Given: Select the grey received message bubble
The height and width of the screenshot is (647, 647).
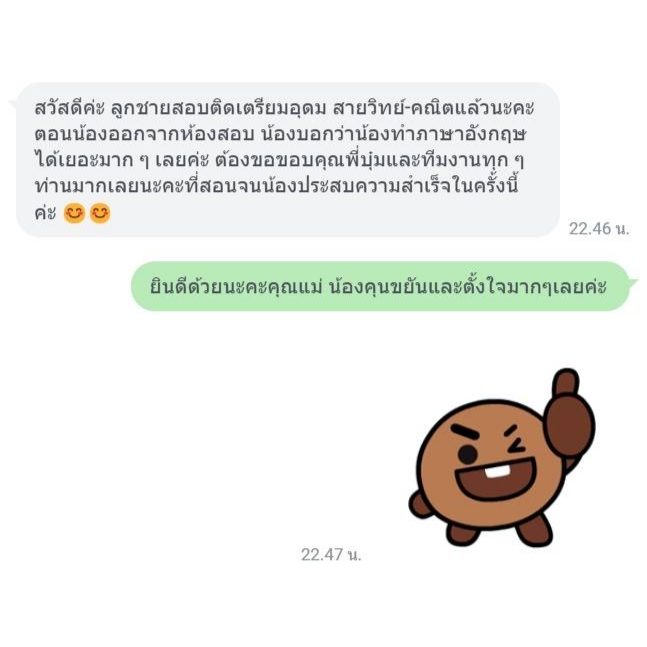Looking at the screenshot, I should [288, 160].
